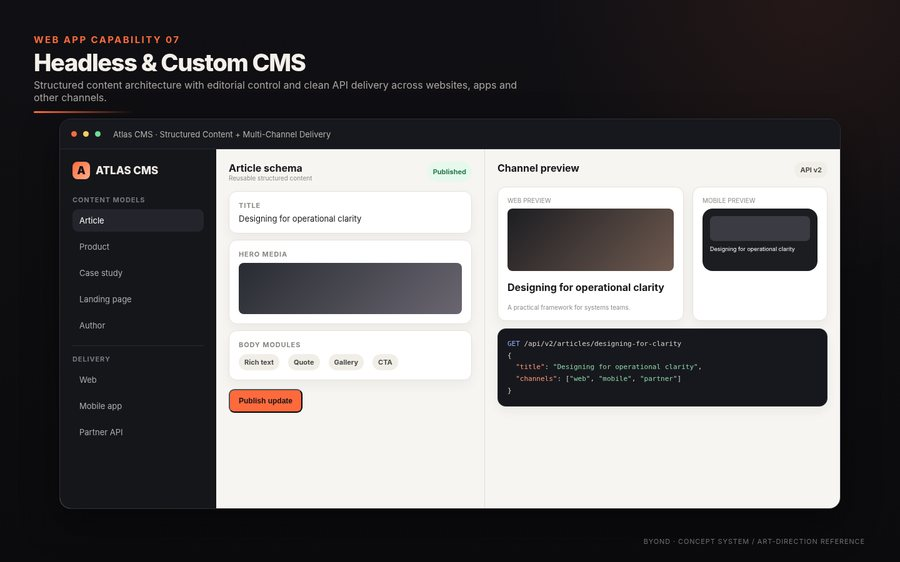The width and height of the screenshot is (900, 562).
Task: Click the web preview hero image
Action: pyautogui.click(x=590, y=239)
